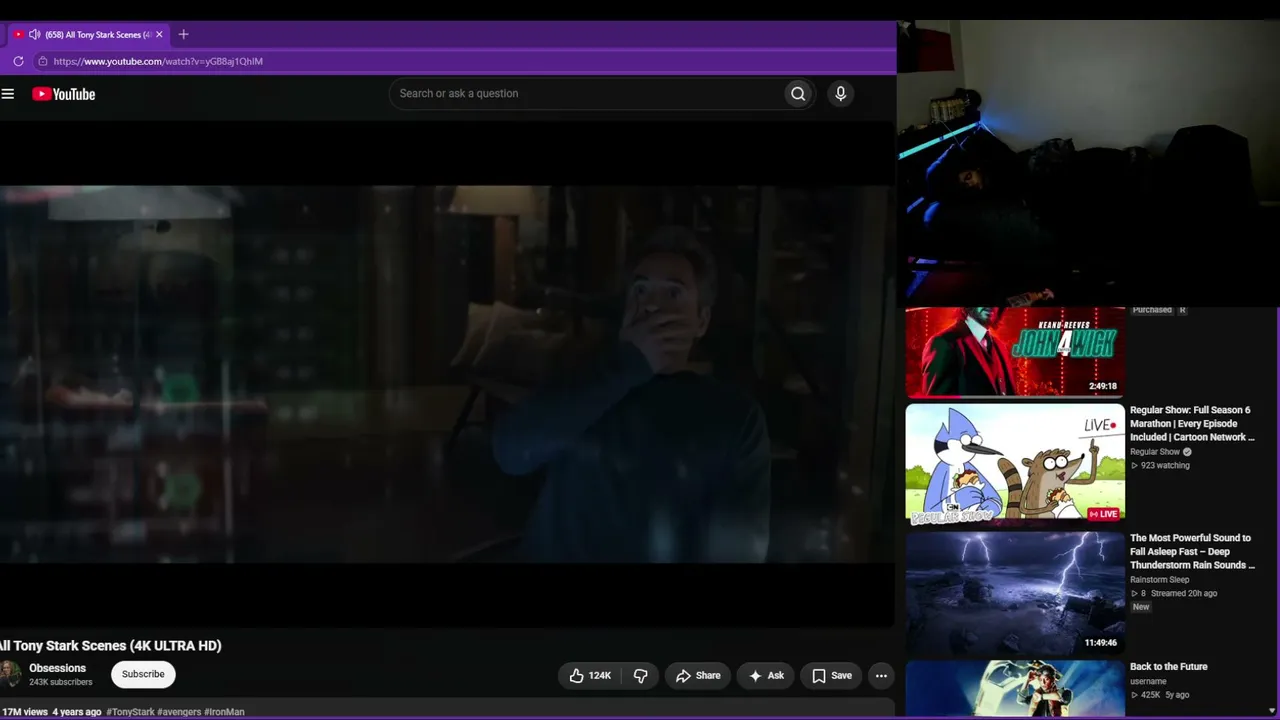Click the username channel under Back to the Future
Image resolution: width=1280 pixels, height=720 pixels.
tap(1149, 682)
